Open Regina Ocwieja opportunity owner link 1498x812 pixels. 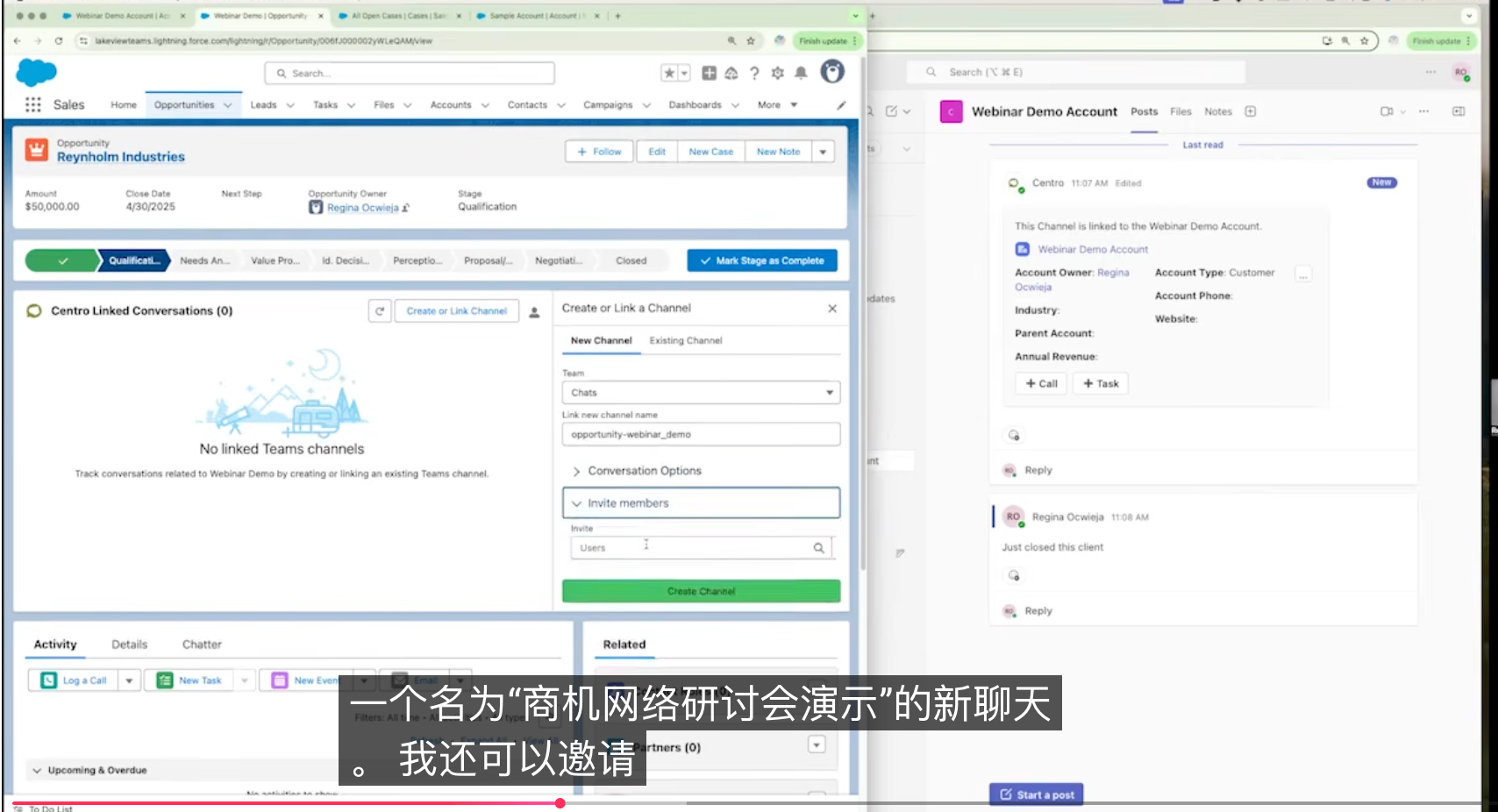coord(363,208)
